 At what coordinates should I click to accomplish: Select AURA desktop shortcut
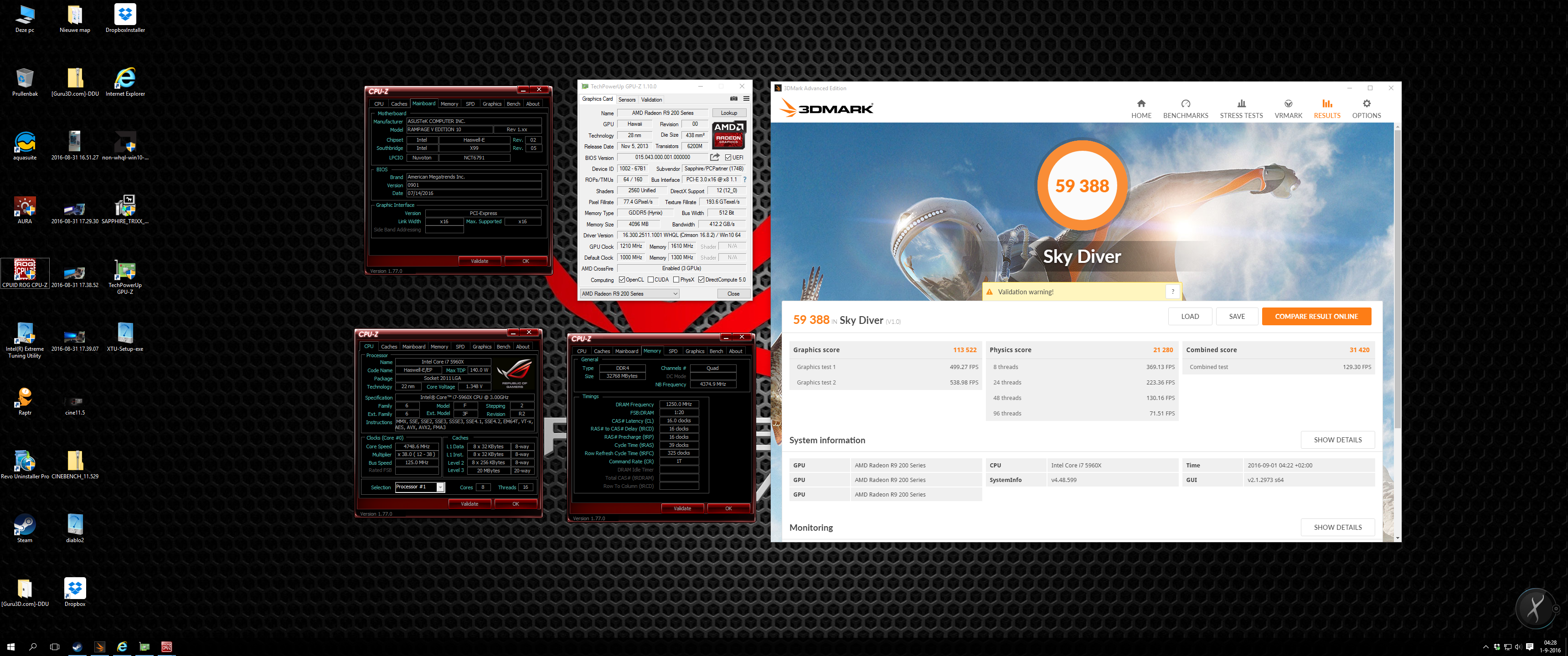25,210
